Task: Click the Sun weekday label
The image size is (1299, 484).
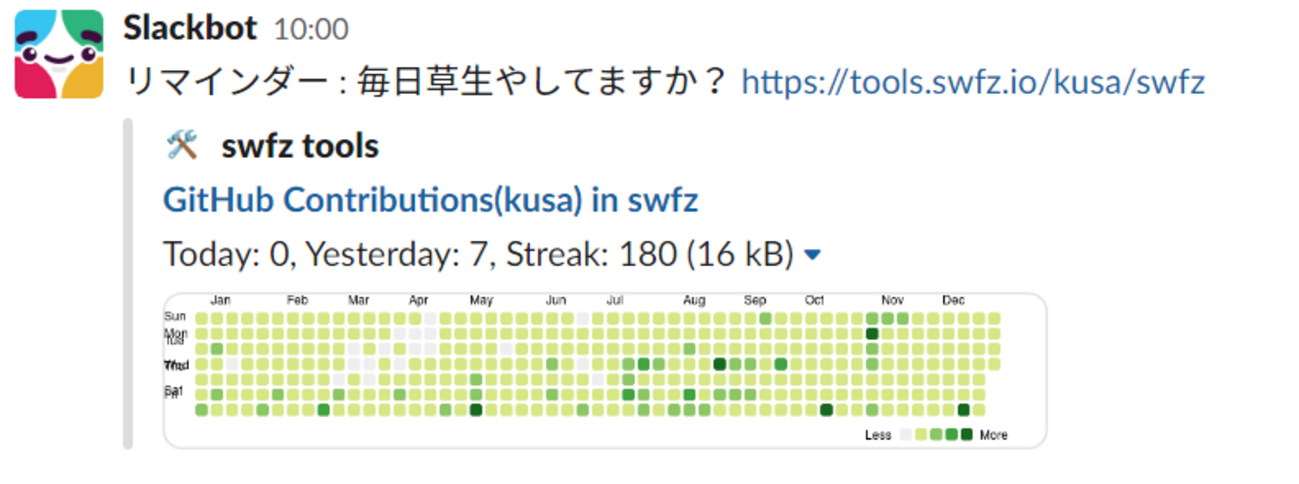Action: pos(175,316)
